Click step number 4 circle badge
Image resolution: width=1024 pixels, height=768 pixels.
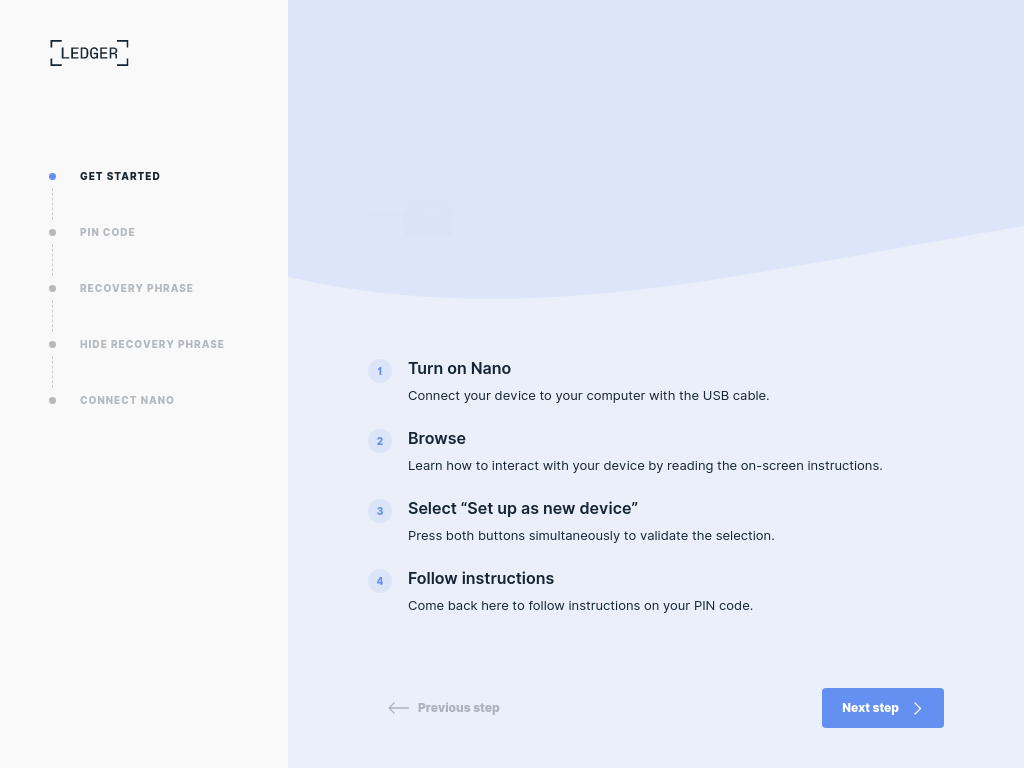(x=380, y=581)
